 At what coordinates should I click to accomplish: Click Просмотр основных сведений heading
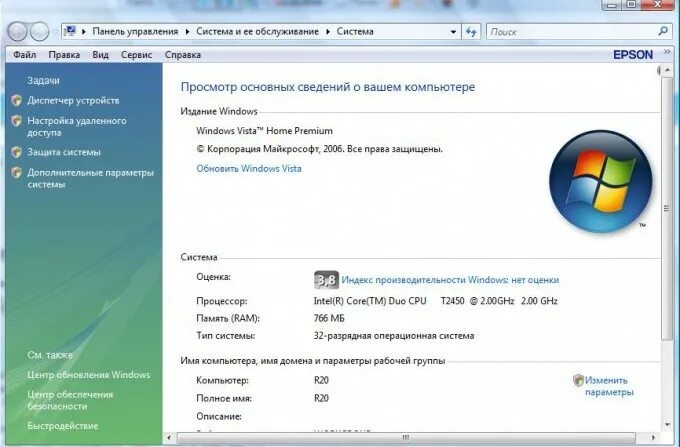[328, 87]
